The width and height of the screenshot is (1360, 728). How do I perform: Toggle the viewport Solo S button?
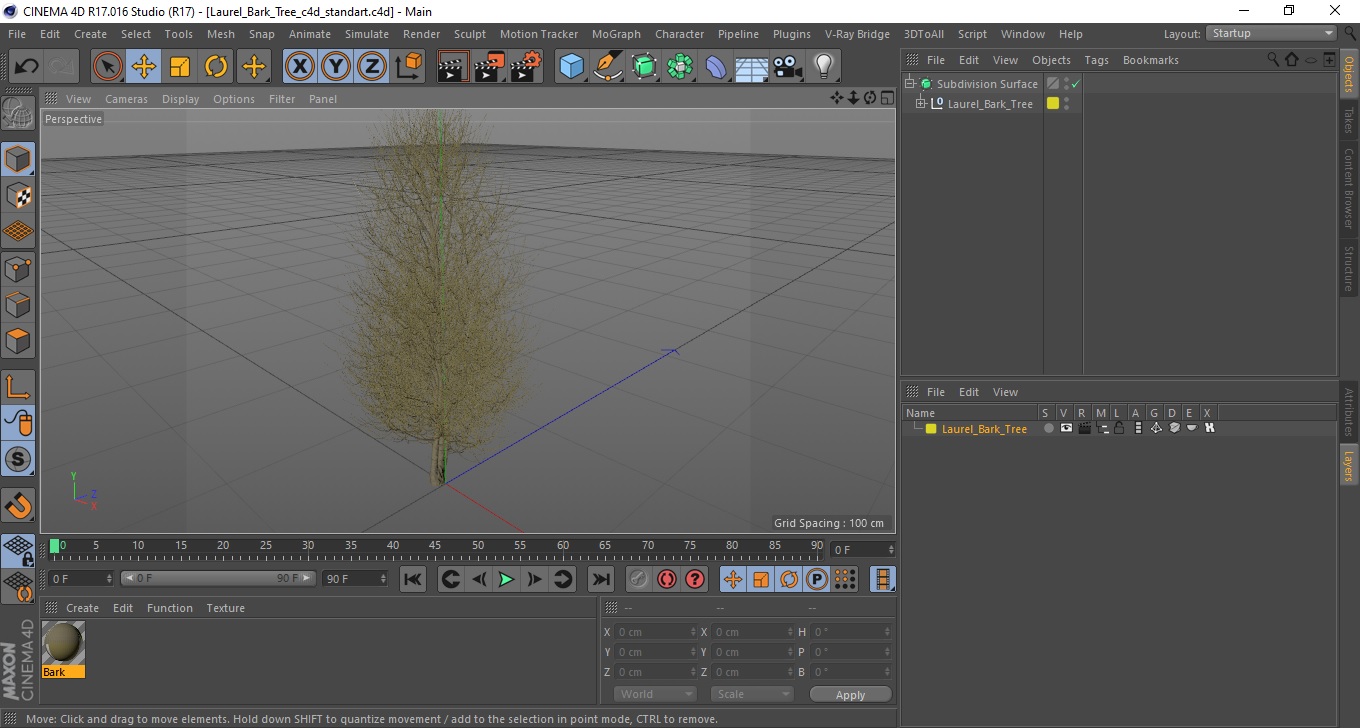(x=18, y=459)
